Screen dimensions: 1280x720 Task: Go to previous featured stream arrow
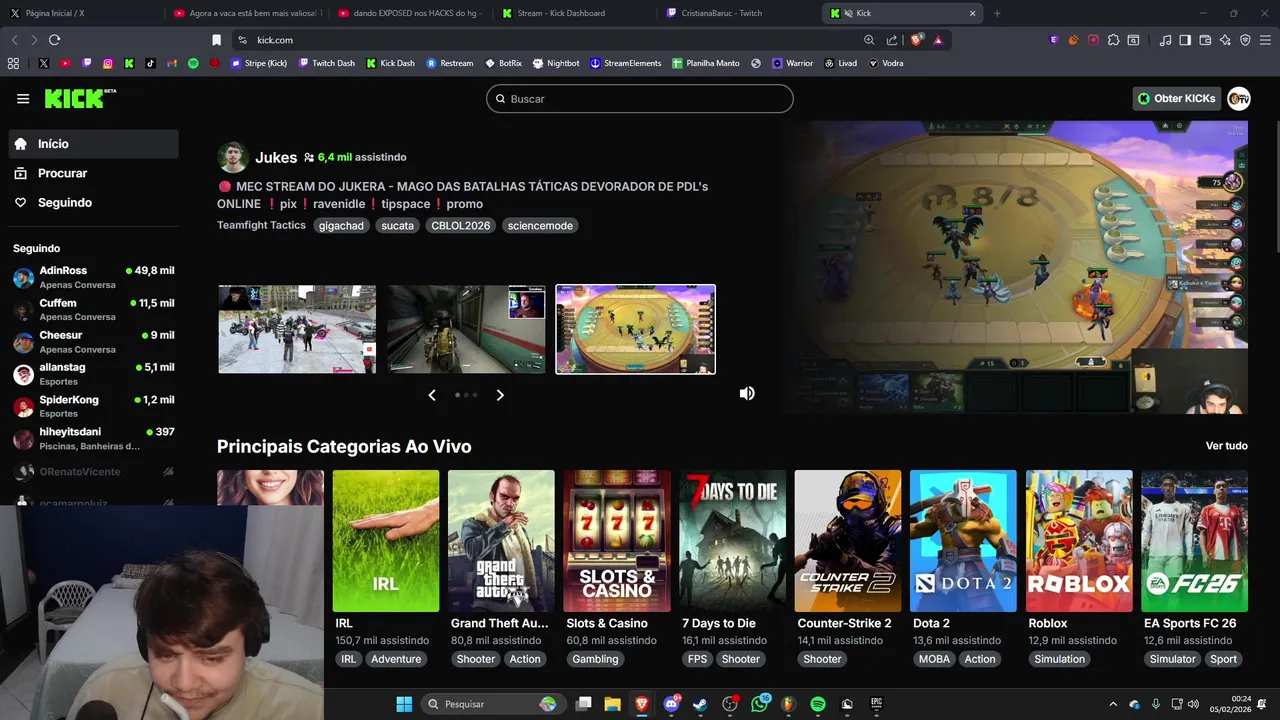432,395
